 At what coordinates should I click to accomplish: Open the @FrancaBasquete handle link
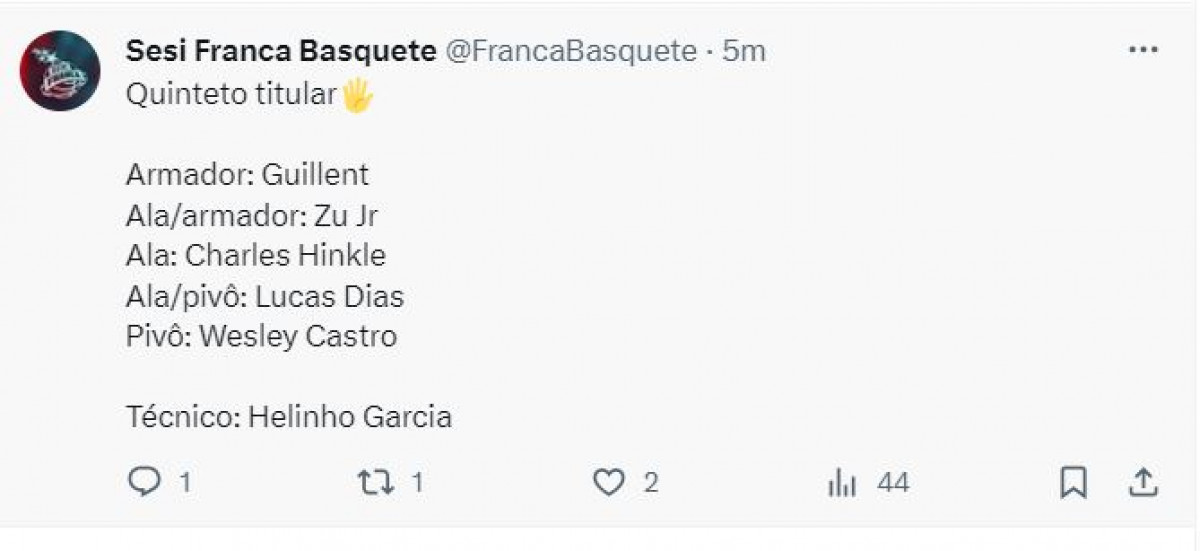point(570,52)
